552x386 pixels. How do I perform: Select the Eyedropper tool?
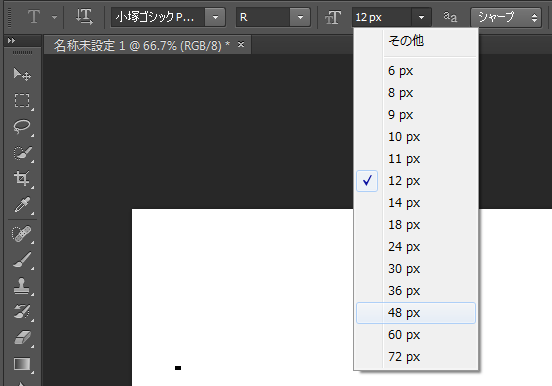22,205
